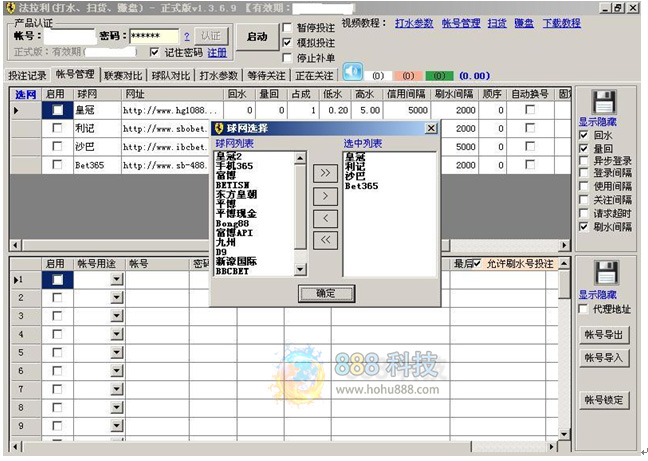Open the 帐号用途 dropdown in row 7
The height and width of the screenshot is (461, 648).
[117, 389]
